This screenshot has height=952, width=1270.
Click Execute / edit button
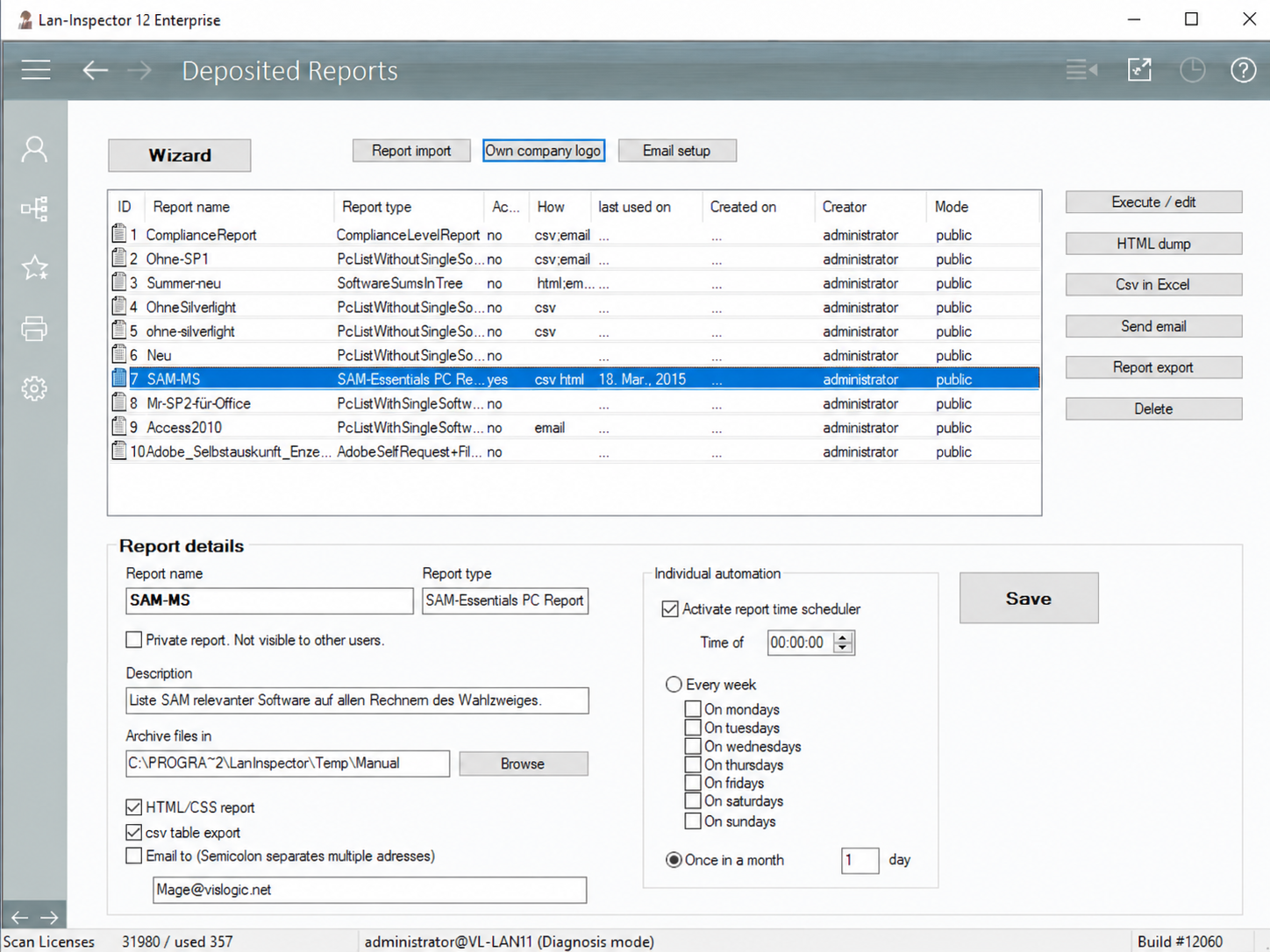(1154, 202)
